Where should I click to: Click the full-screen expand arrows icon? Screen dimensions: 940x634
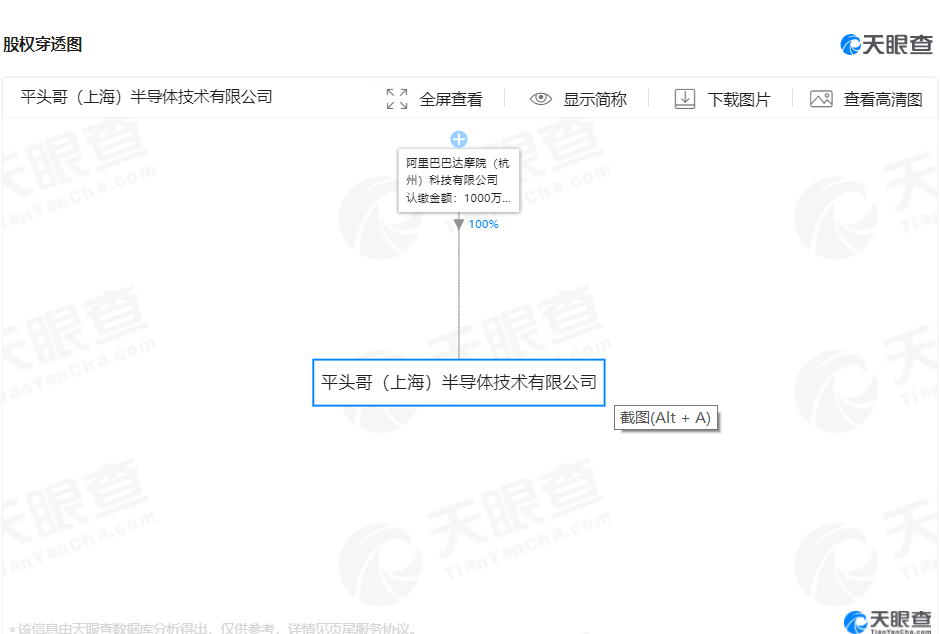coord(397,99)
